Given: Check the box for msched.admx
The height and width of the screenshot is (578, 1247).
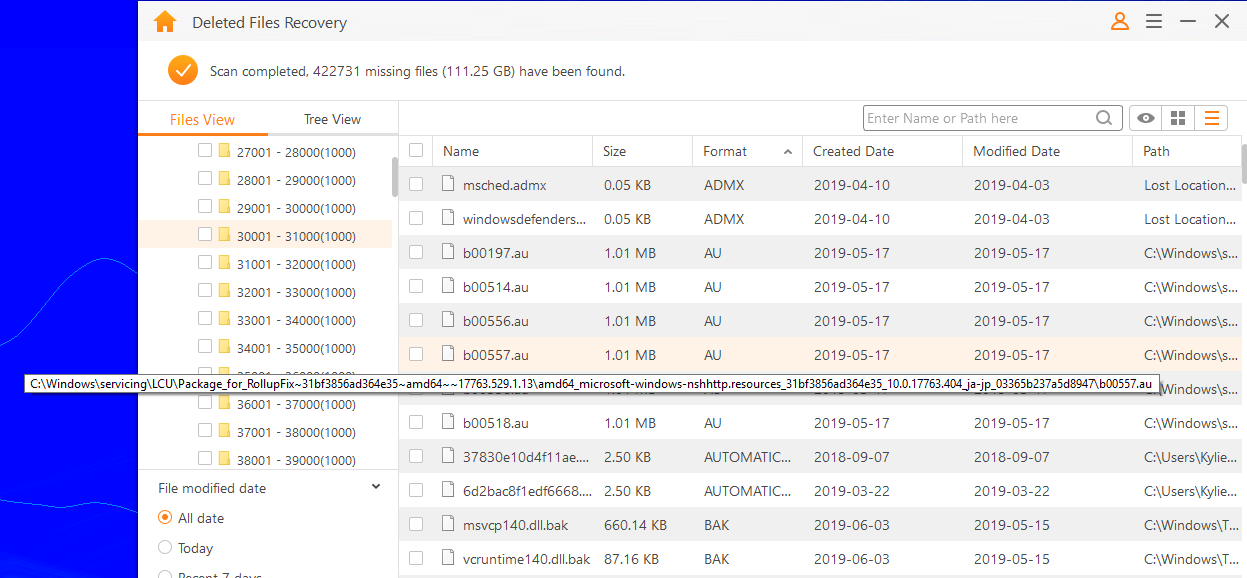Looking at the screenshot, I should [416, 185].
